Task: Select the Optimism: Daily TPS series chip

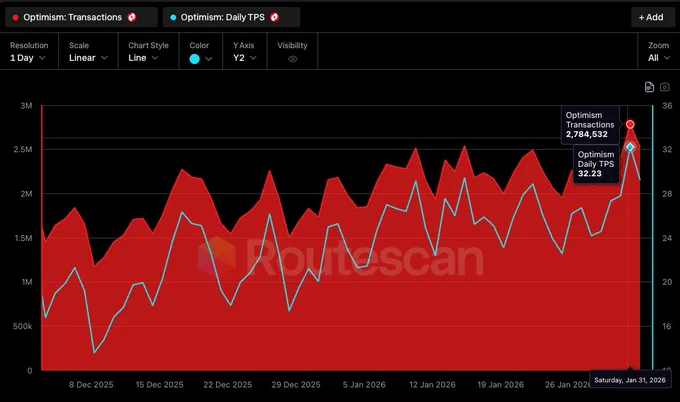Action: click(x=232, y=17)
